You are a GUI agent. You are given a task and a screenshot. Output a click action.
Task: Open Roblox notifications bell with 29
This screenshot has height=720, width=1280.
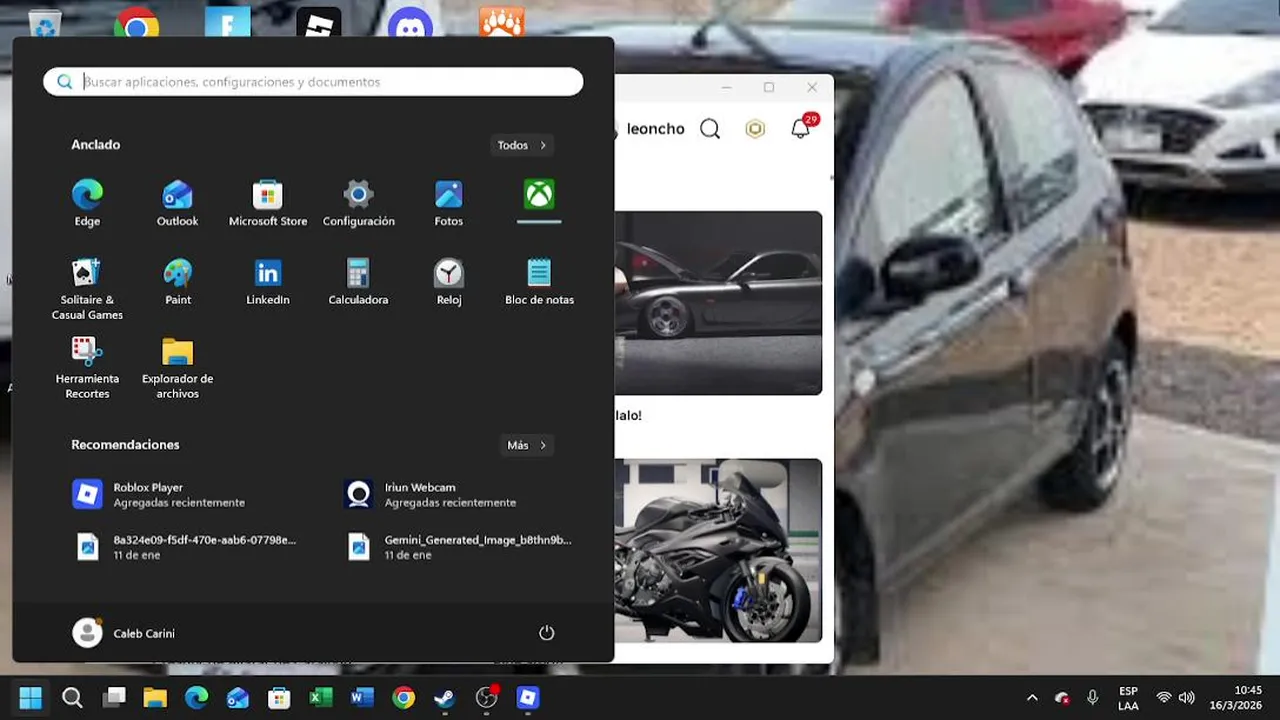click(x=801, y=128)
